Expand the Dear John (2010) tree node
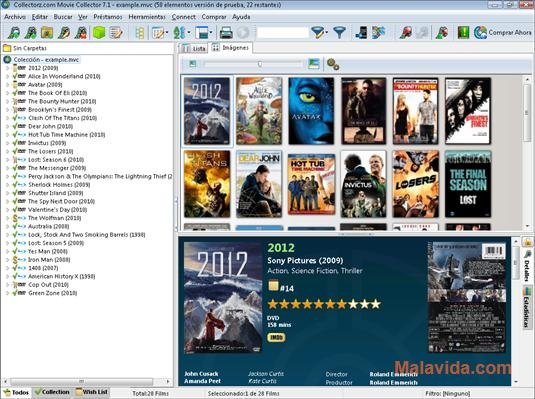The image size is (535, 399). (8, 126)
